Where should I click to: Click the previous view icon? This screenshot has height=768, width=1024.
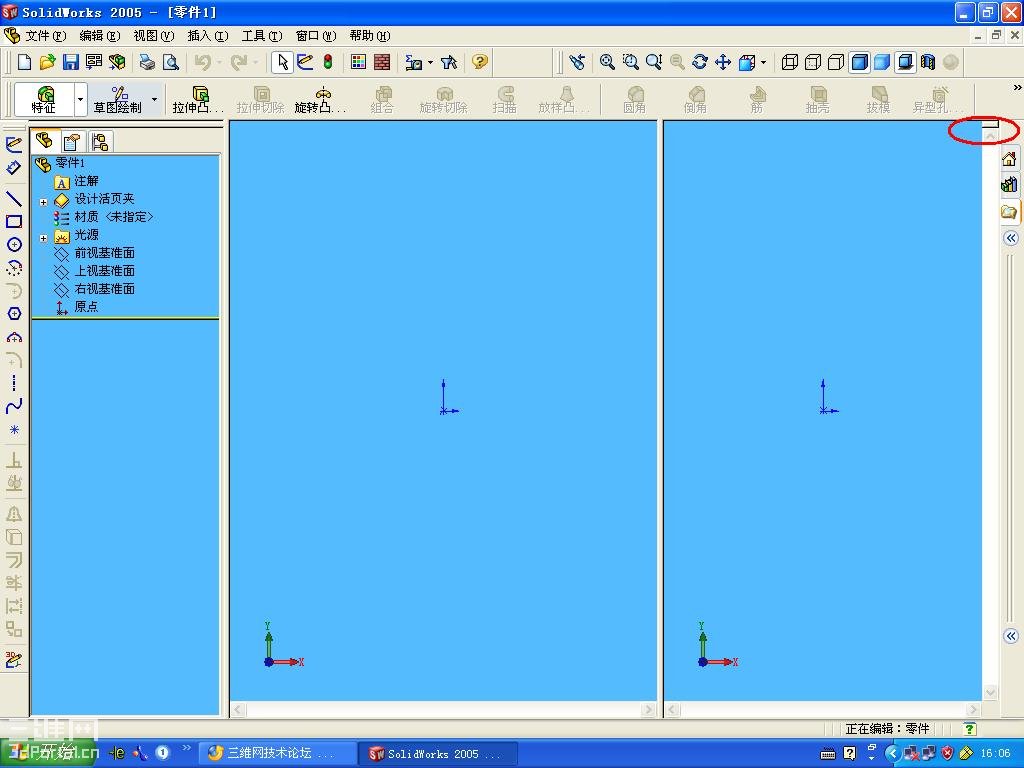576,62
